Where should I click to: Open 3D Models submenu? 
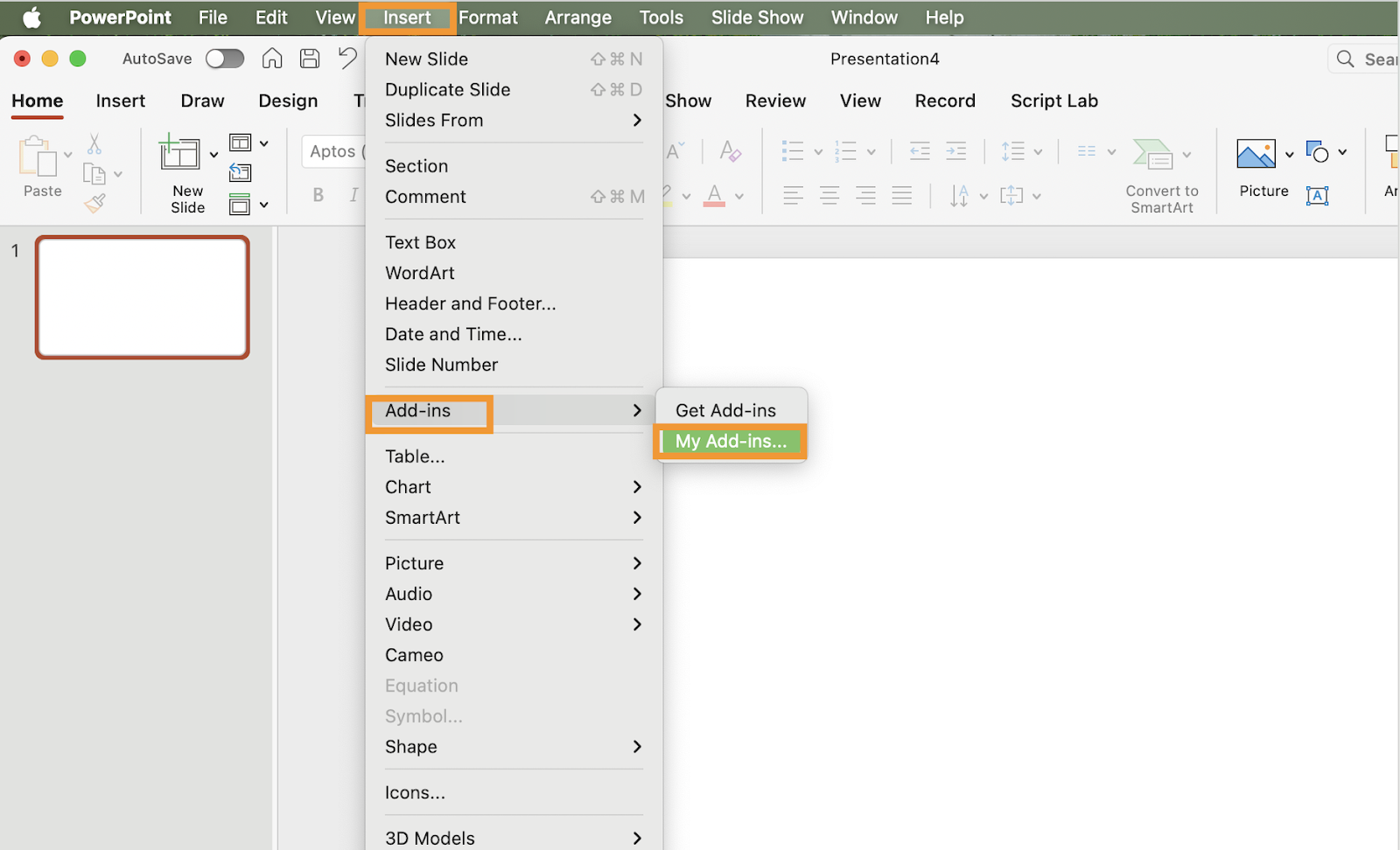coord(514,839)
